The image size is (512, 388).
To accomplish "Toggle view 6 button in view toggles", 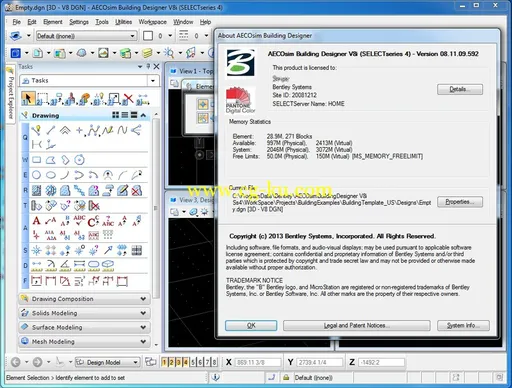I will tap(200, 362).
